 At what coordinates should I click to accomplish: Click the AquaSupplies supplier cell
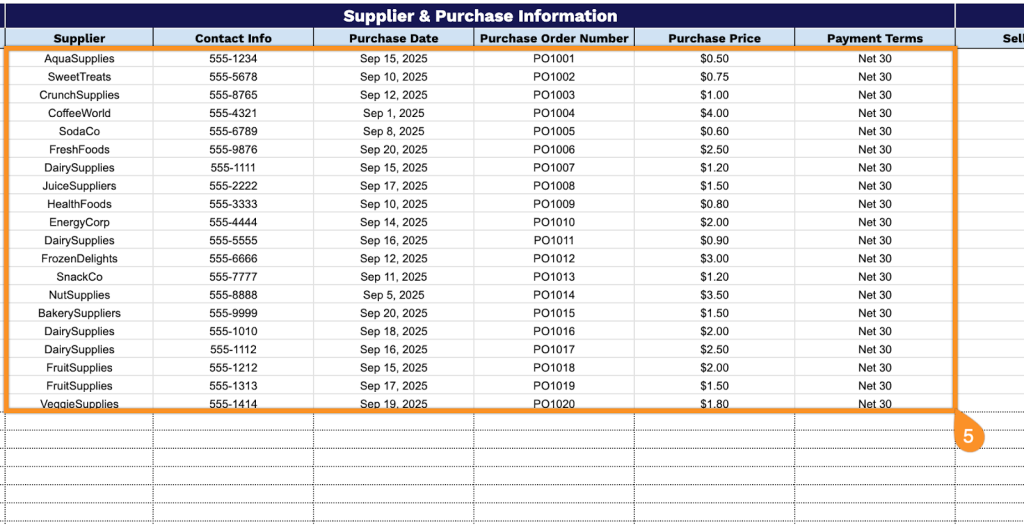point(79,58)
